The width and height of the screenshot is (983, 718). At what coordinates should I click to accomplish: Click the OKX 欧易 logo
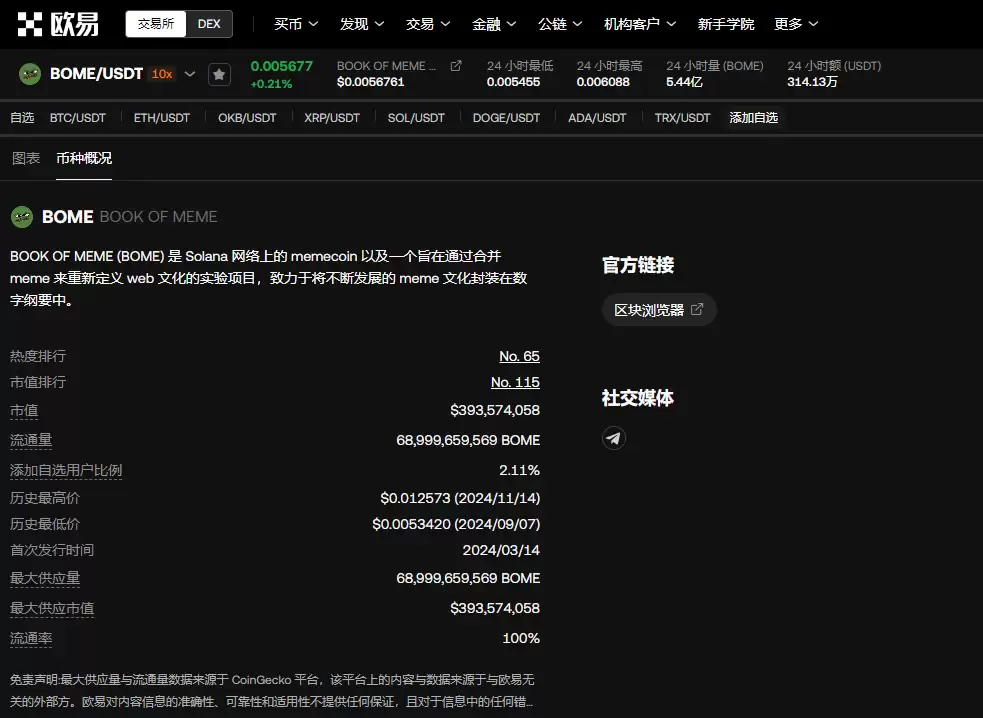(x=59, y=24)
